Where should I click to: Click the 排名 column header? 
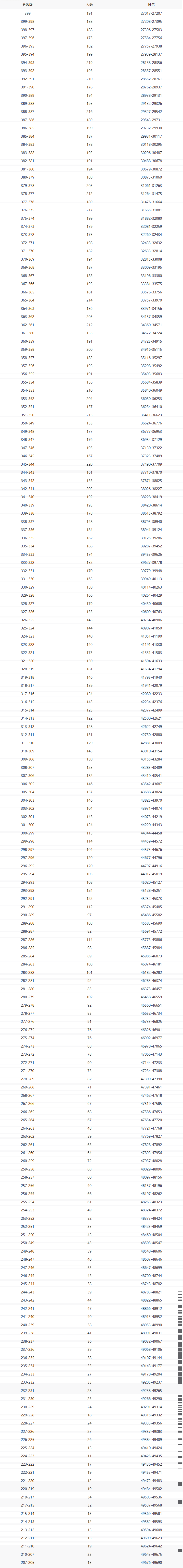point(151,4)
